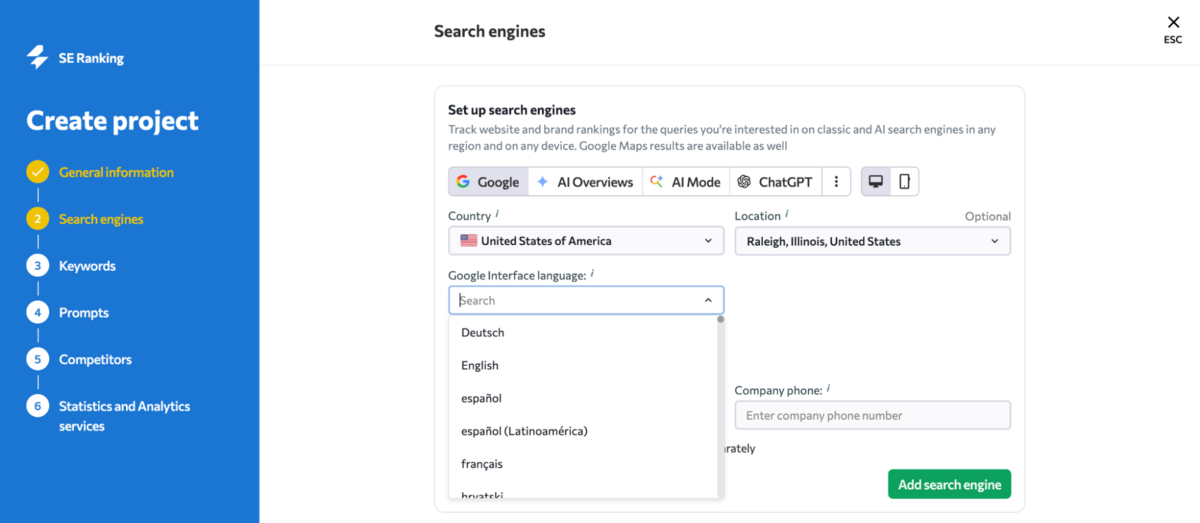
Task: Click the step 3 Keywords circle
Action: click(x=38, y=266)
